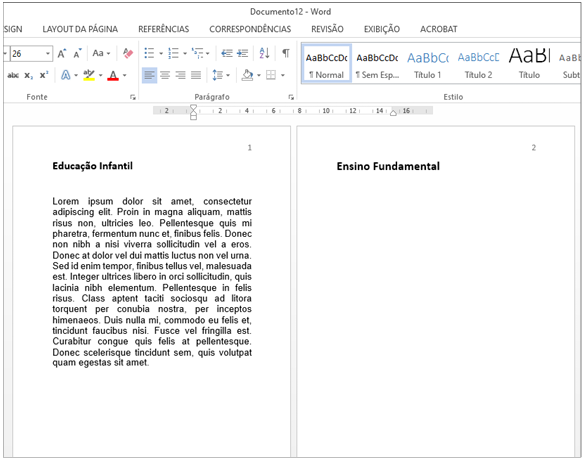Align text right
582x460 pixels.
tap(180, 75)
